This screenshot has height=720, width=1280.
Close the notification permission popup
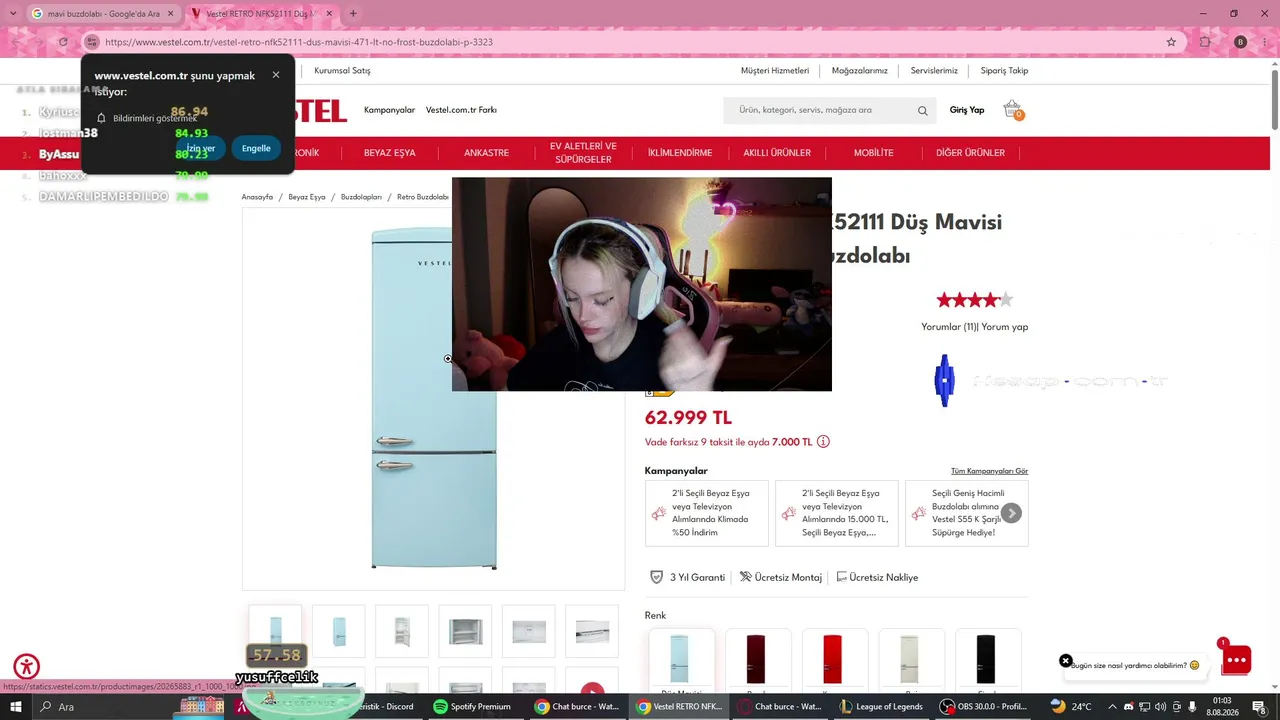tap(276, 75)
